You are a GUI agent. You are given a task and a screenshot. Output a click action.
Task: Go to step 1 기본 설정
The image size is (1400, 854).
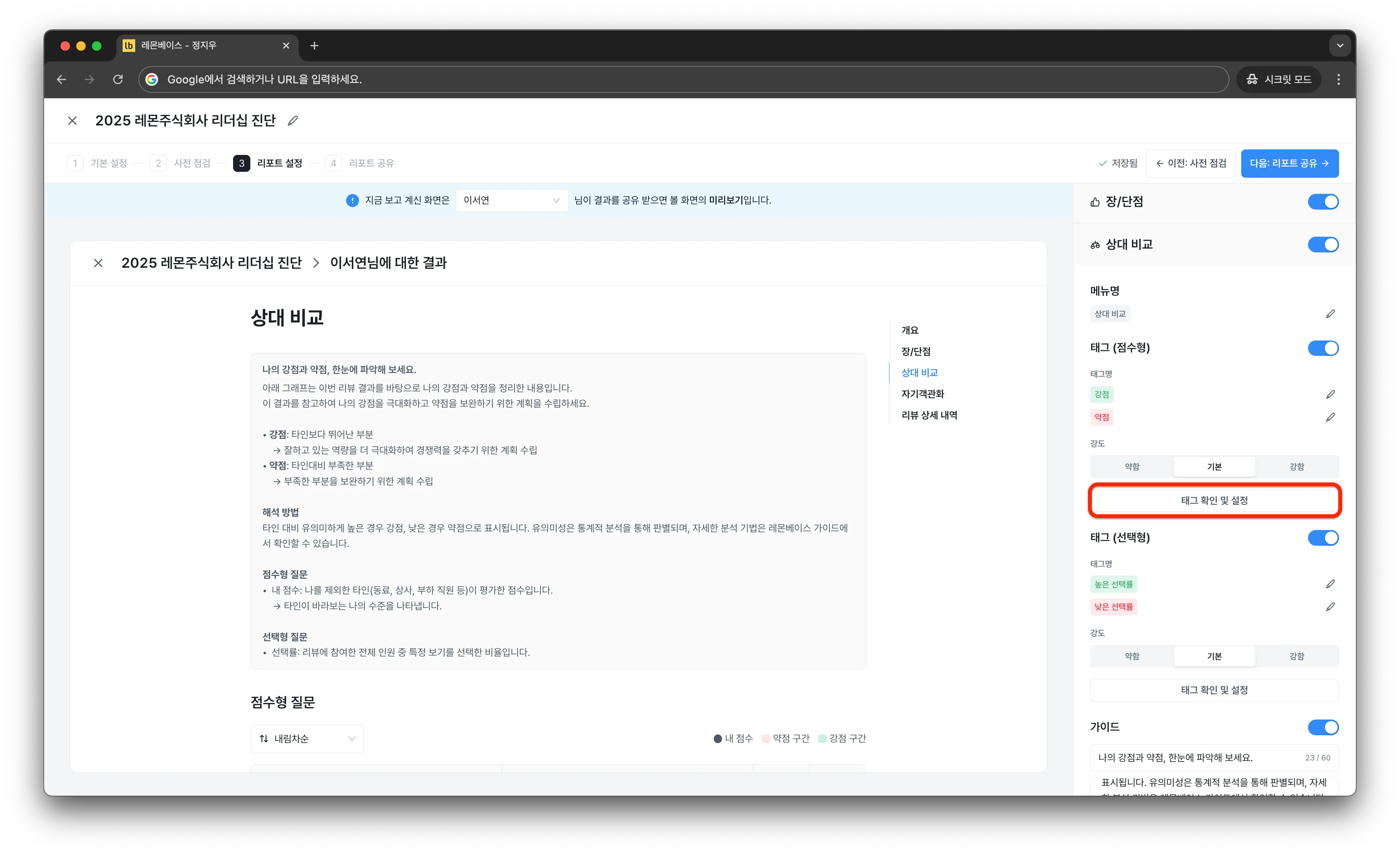[97, 163]
